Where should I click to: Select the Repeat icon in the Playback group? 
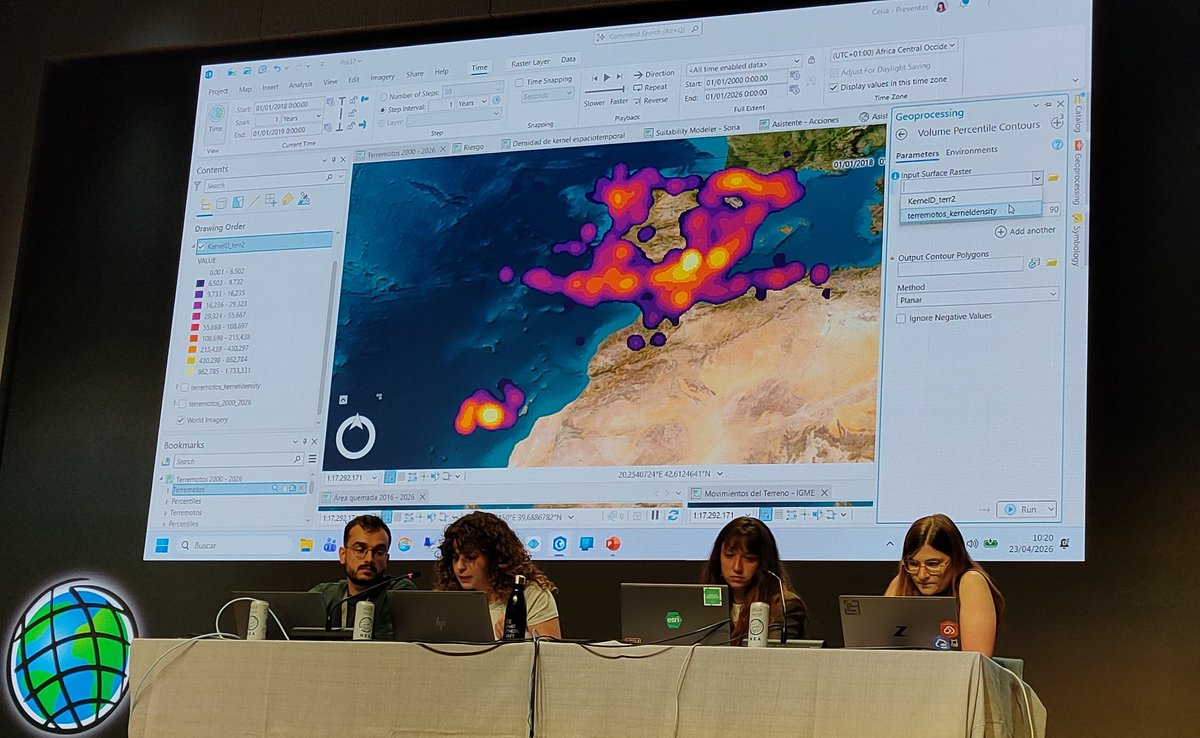638,86
